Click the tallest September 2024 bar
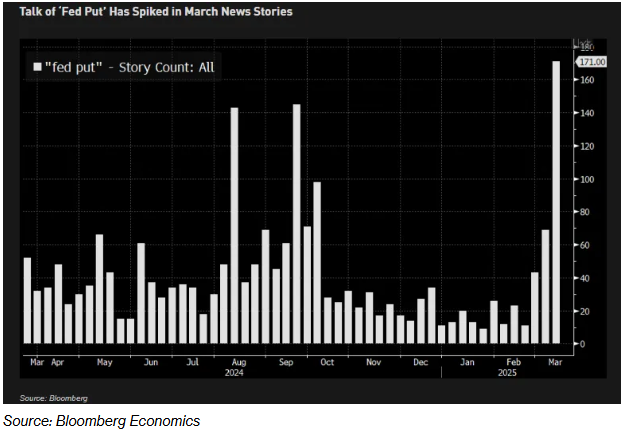 297,223
